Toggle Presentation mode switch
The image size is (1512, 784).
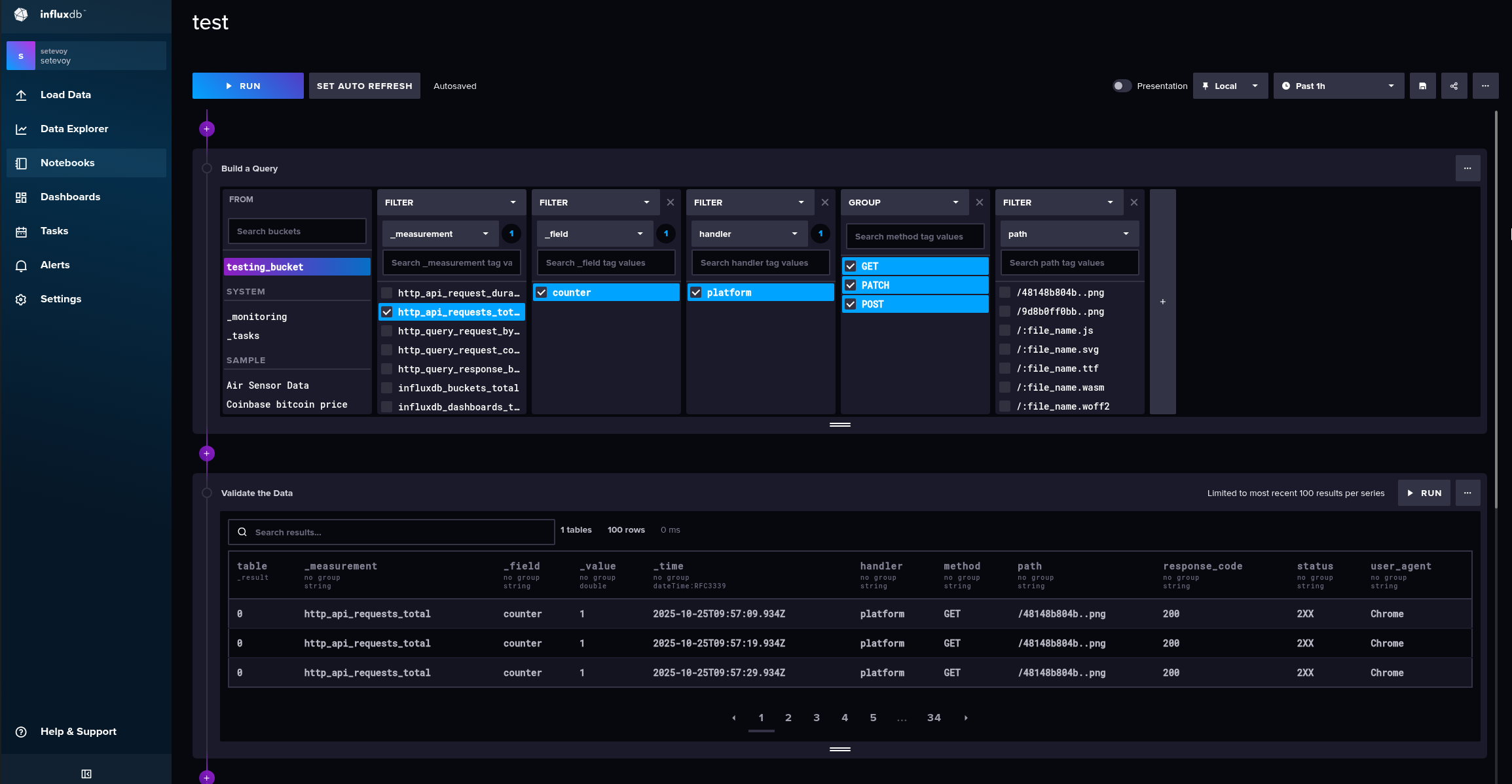tap(1122, 86)
